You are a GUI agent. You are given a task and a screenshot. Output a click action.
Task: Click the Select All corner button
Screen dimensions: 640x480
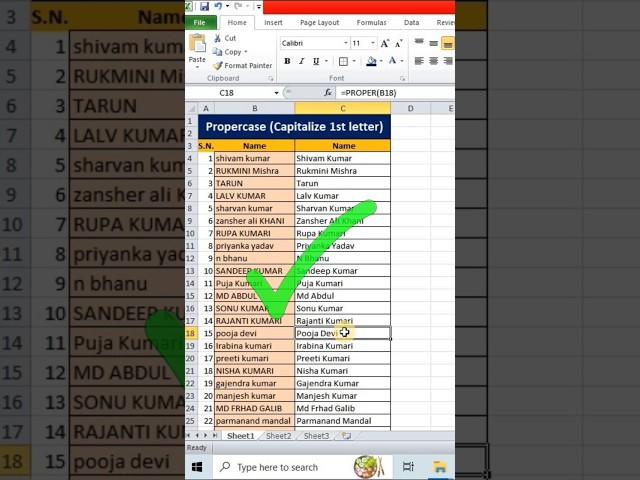191,109
